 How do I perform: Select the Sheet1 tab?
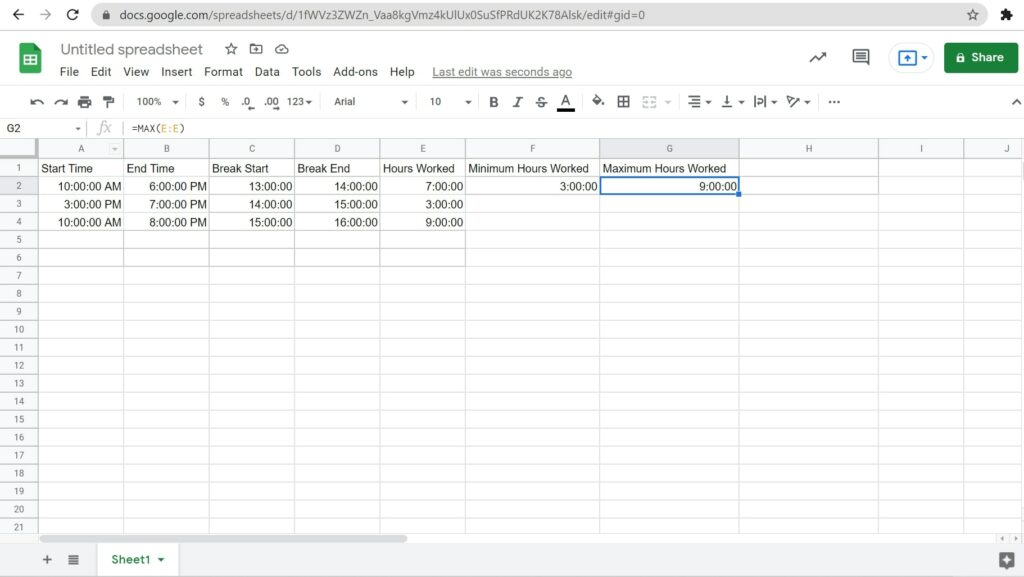pyautogui.click(x=137, y=560)
